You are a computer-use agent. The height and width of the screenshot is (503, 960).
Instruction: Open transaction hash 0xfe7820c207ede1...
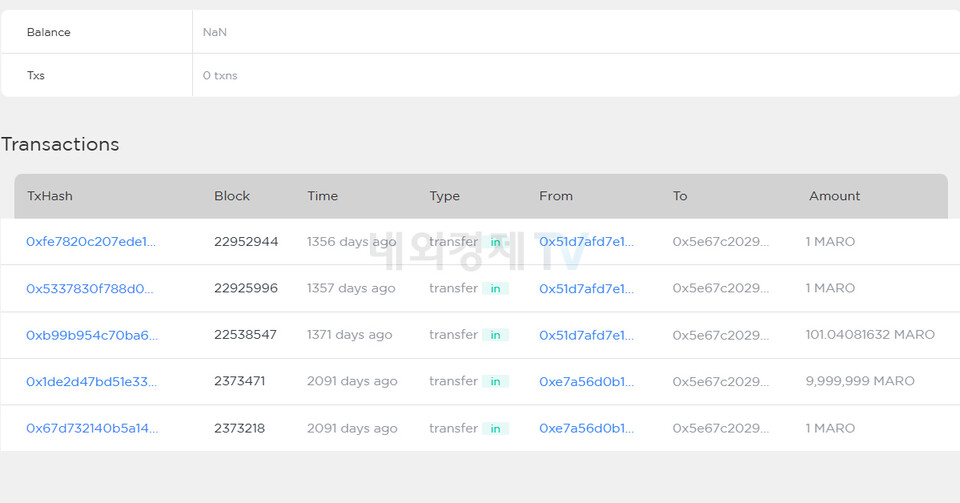pos(91,242)
